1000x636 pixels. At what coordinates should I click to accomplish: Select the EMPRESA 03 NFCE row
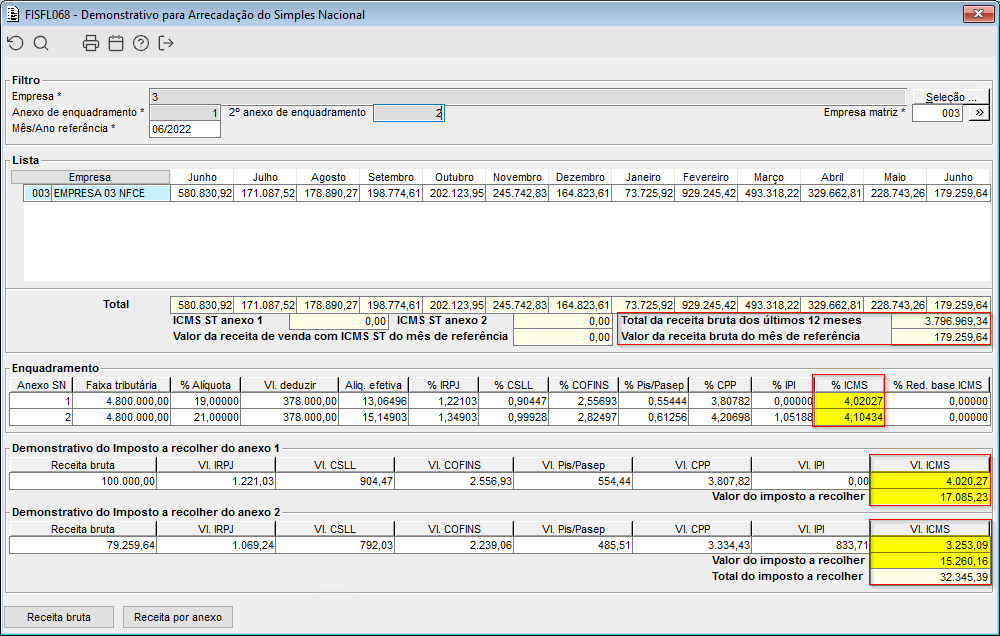coord(96,193)
